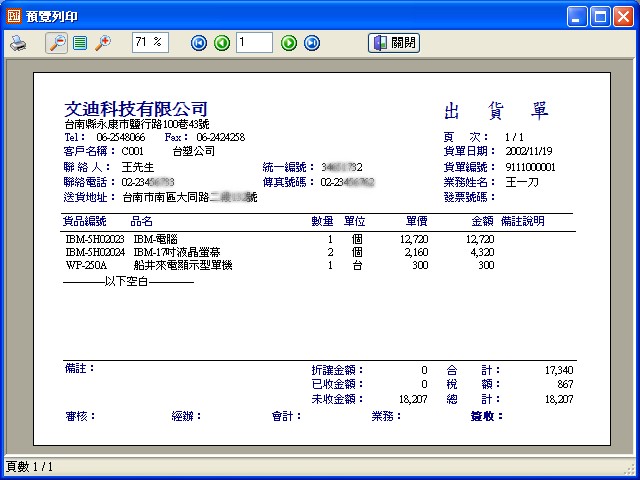Click the 折讓金額 label

tap(337, 370)
